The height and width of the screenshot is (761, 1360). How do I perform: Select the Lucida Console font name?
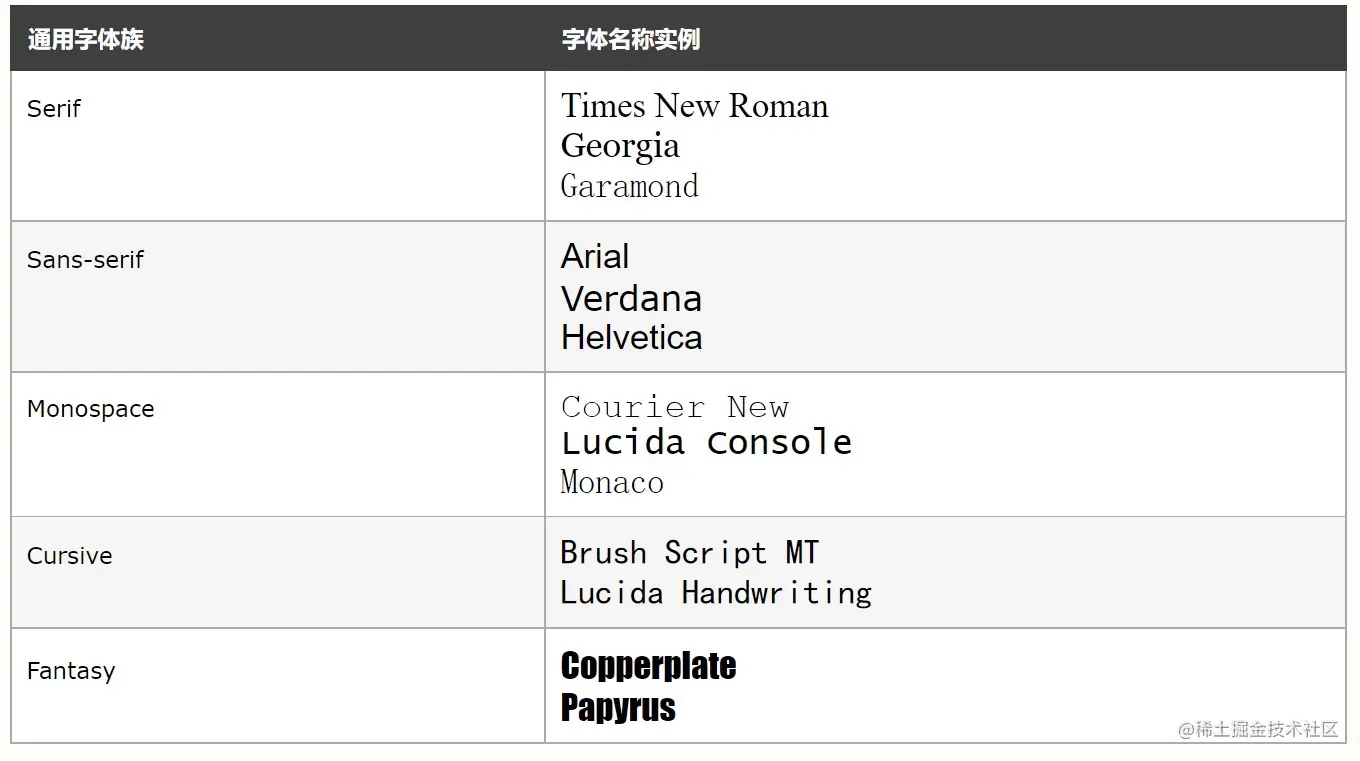(x=706, y=442)
